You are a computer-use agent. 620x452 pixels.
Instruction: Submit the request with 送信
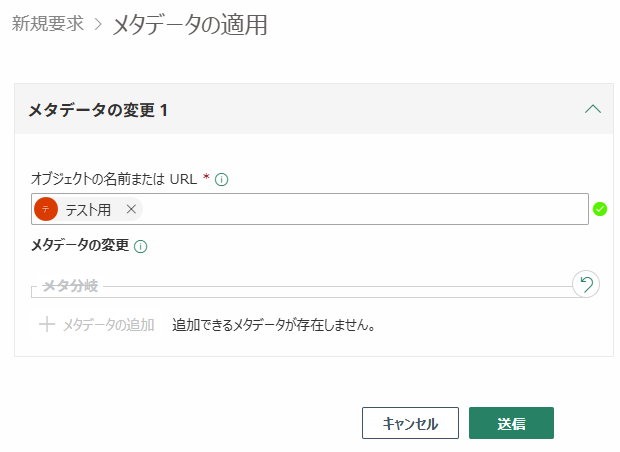pos(511,423)
